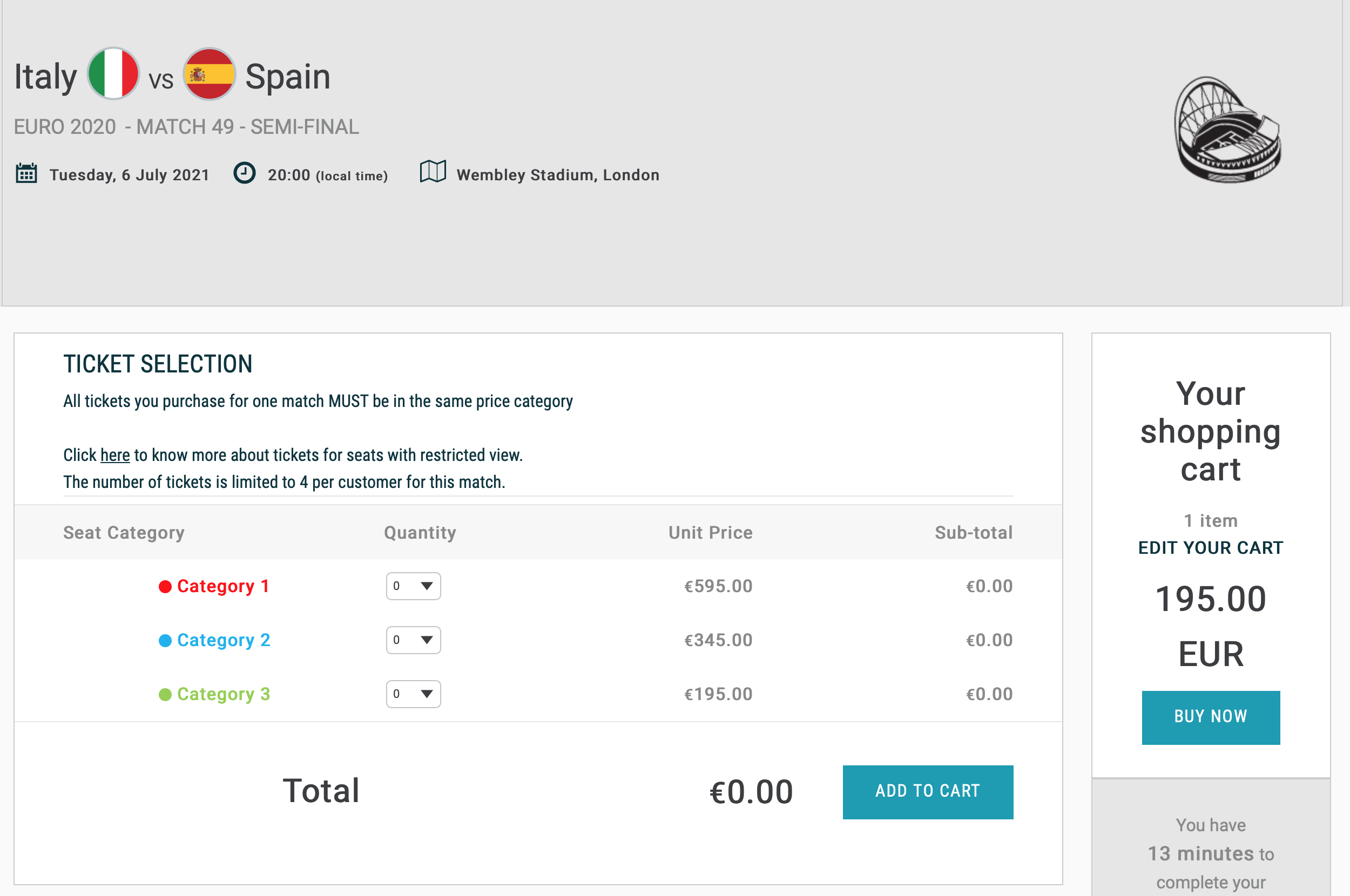Follow the 'here' restricted view link
The height and width of the screenshot is (896, 1350).
pyautogui.click(x=115, y=455)
